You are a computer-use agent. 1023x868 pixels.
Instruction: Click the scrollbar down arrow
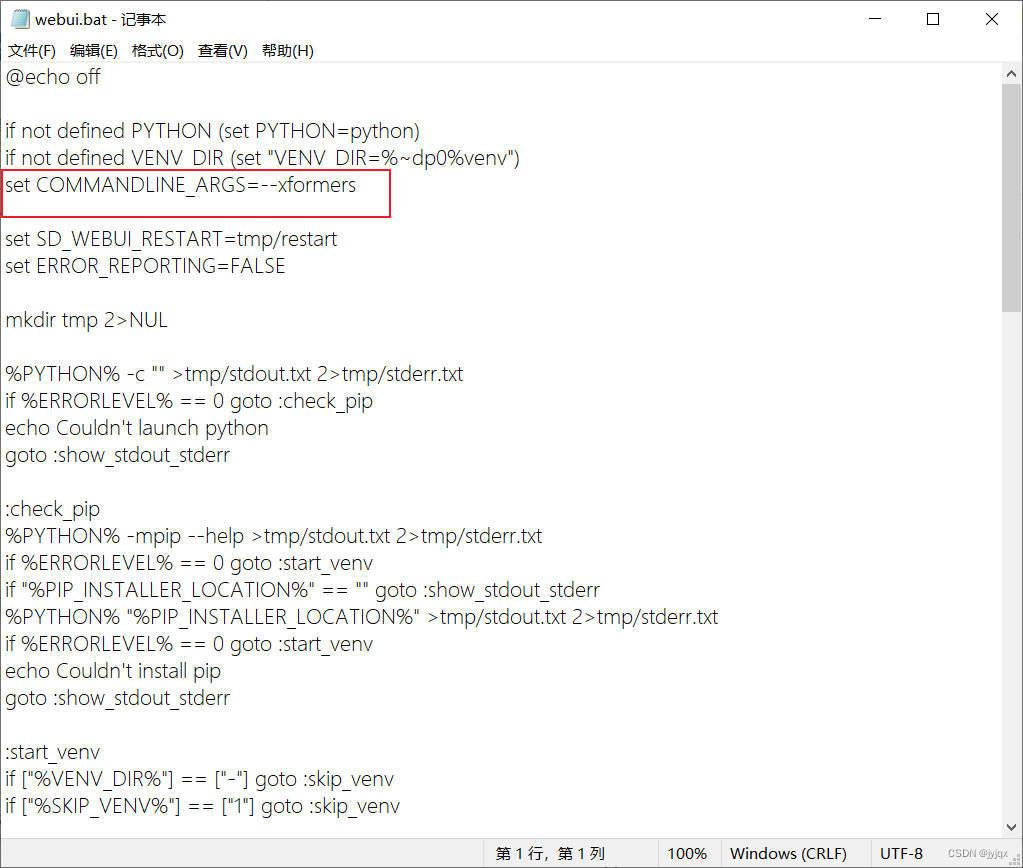click(x=1011, y=828)
